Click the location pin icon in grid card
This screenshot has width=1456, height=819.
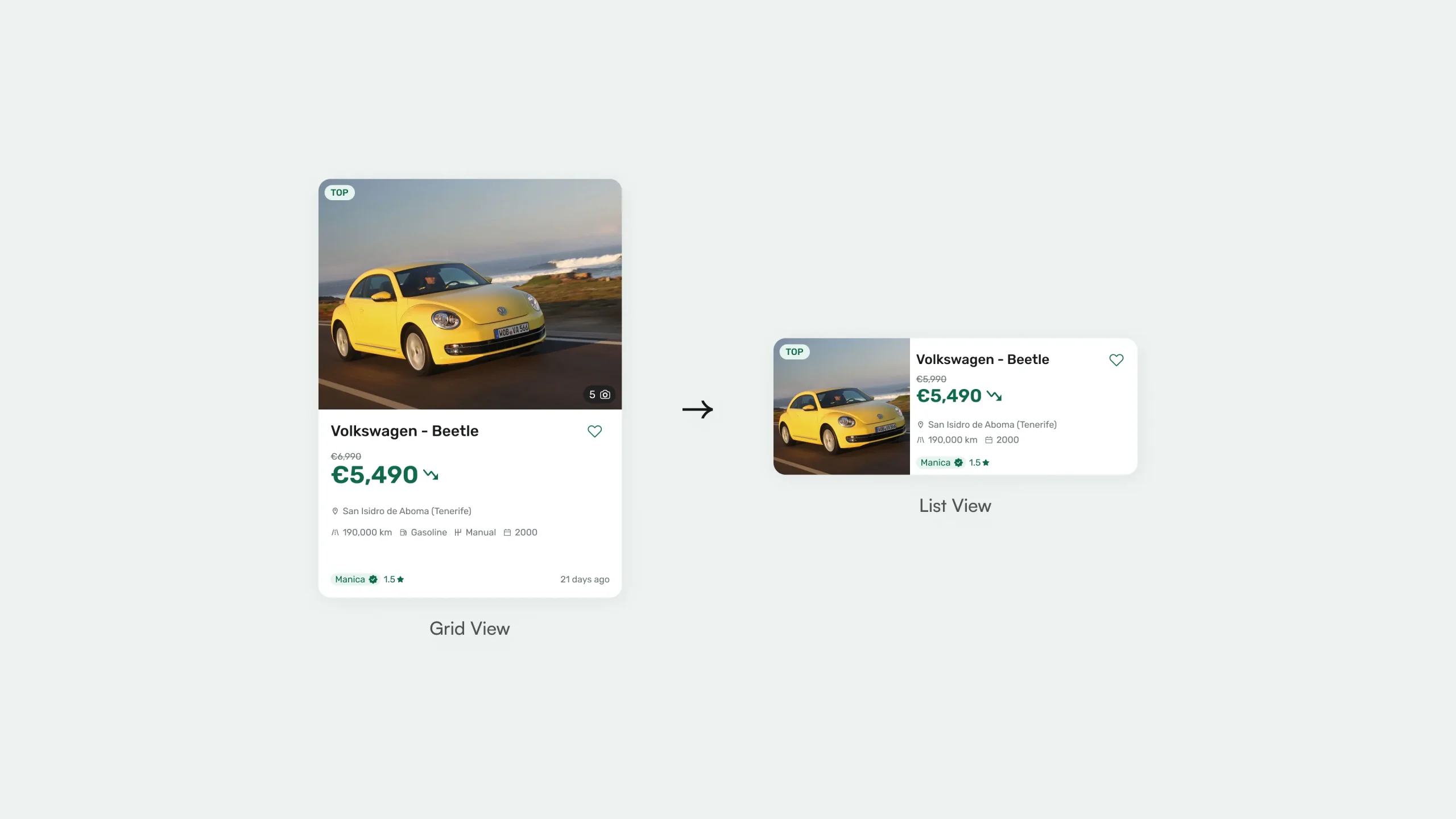click(x=335, y=511)
